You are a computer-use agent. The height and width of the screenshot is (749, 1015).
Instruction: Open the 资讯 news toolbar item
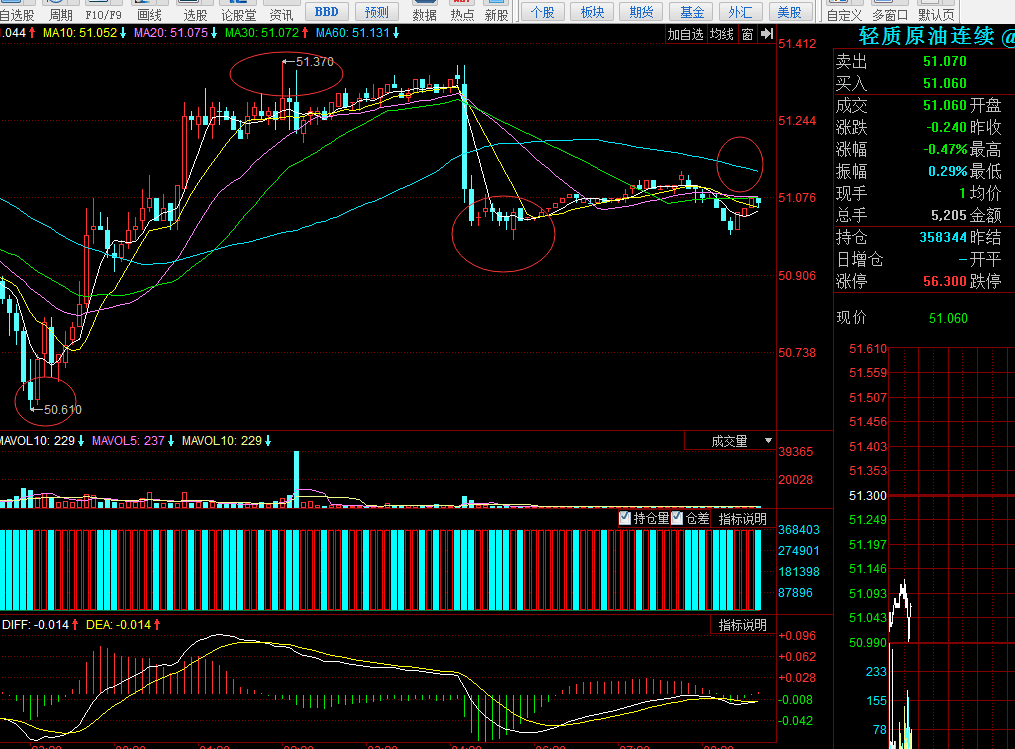click(281, 10)
